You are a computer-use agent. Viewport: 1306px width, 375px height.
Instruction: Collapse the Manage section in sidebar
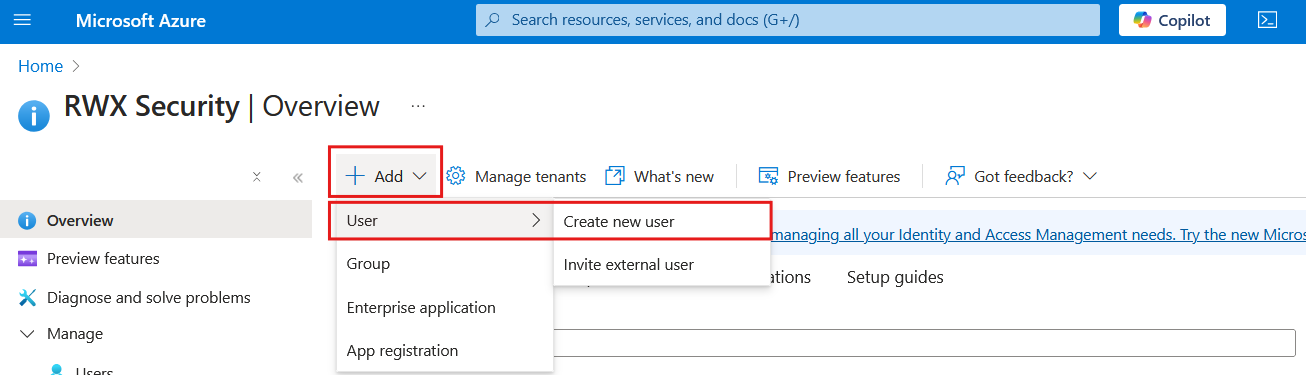pyautogui.click(x=27, y=334)
